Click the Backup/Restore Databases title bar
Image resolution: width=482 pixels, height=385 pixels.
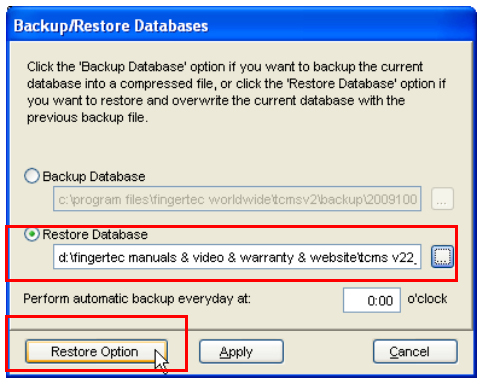tap(241, 25)
